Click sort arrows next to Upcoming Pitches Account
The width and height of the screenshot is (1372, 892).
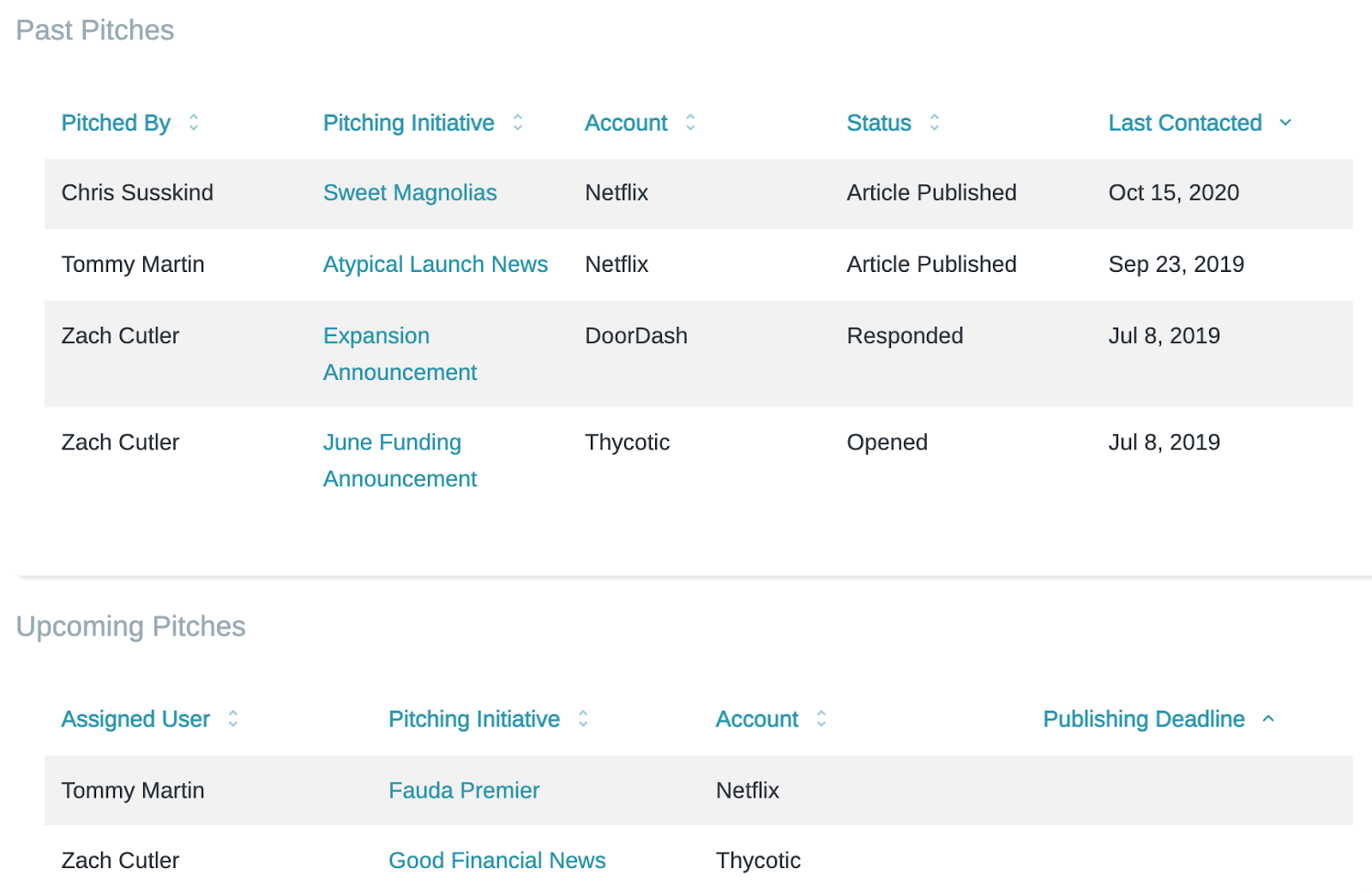pyautogui.click(x=821, y=719)
